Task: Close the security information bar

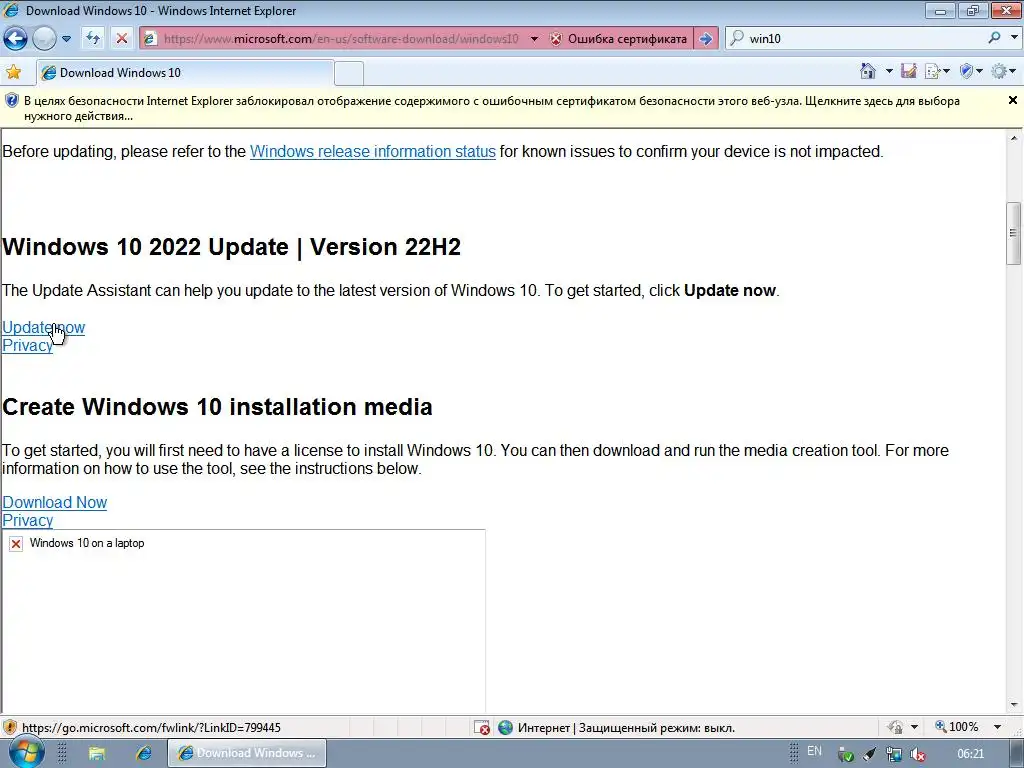Action: coord(1013,100)
